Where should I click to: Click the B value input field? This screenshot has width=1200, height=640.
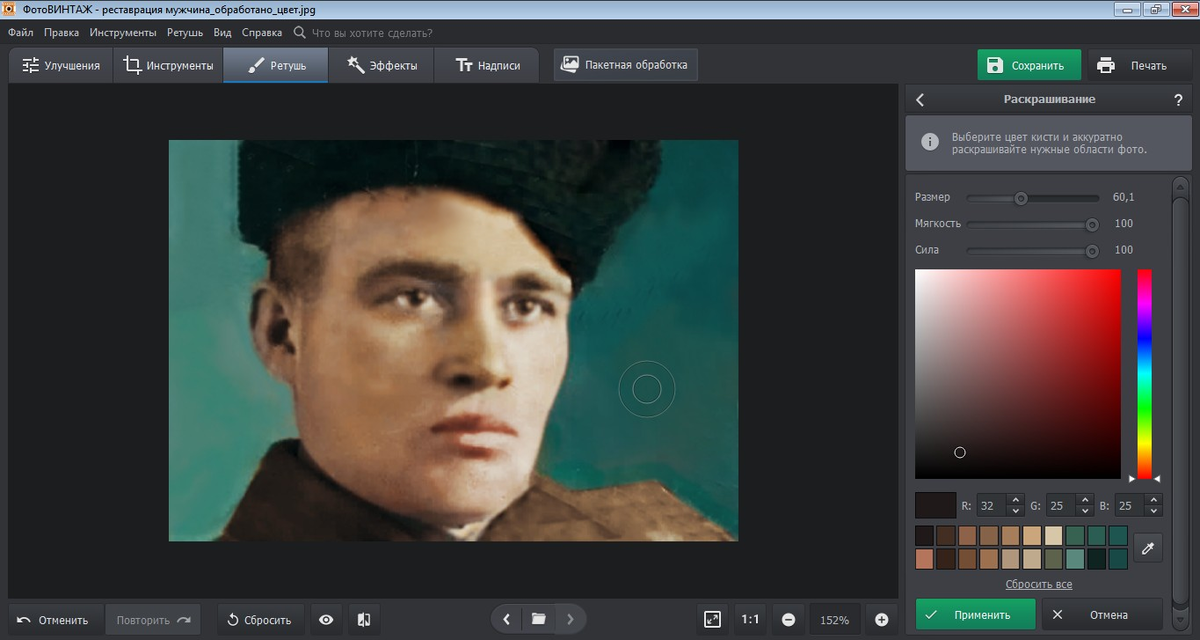tap(1131, 505)
